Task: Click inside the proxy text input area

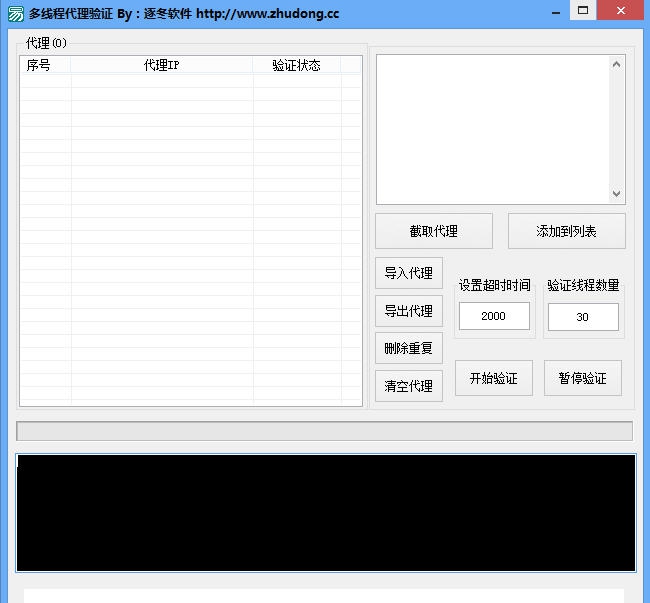Action: click(492, 129)
